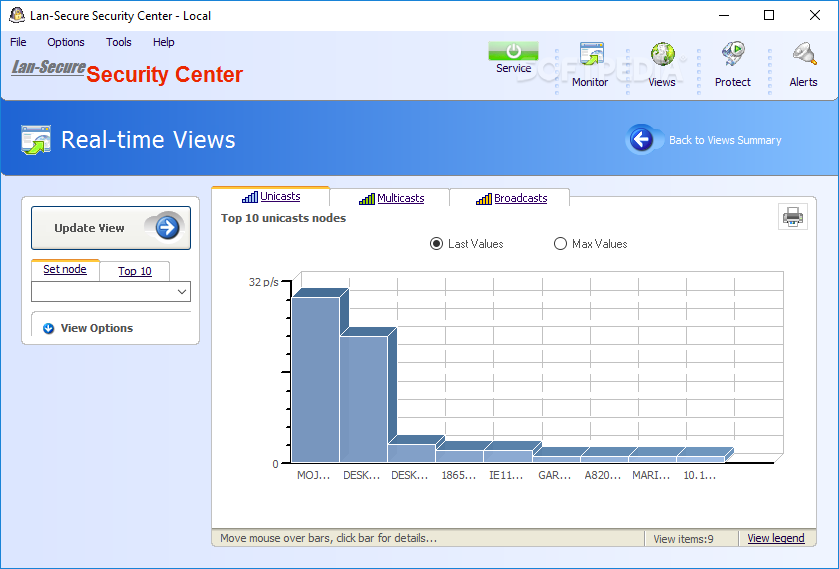Select the Max Values radio button
The height and width of the screenshot is (569, 839).
(560, 244)
